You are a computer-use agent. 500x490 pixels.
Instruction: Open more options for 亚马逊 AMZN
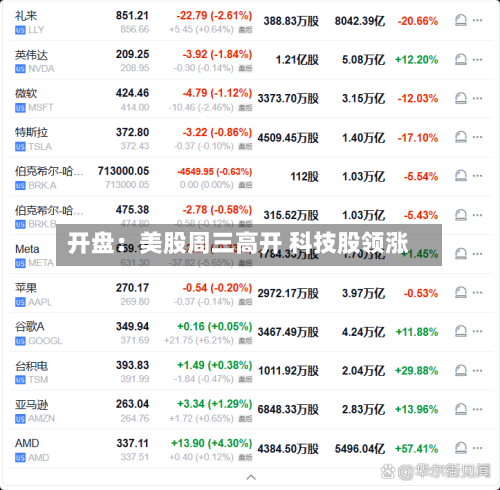point(477,409)
